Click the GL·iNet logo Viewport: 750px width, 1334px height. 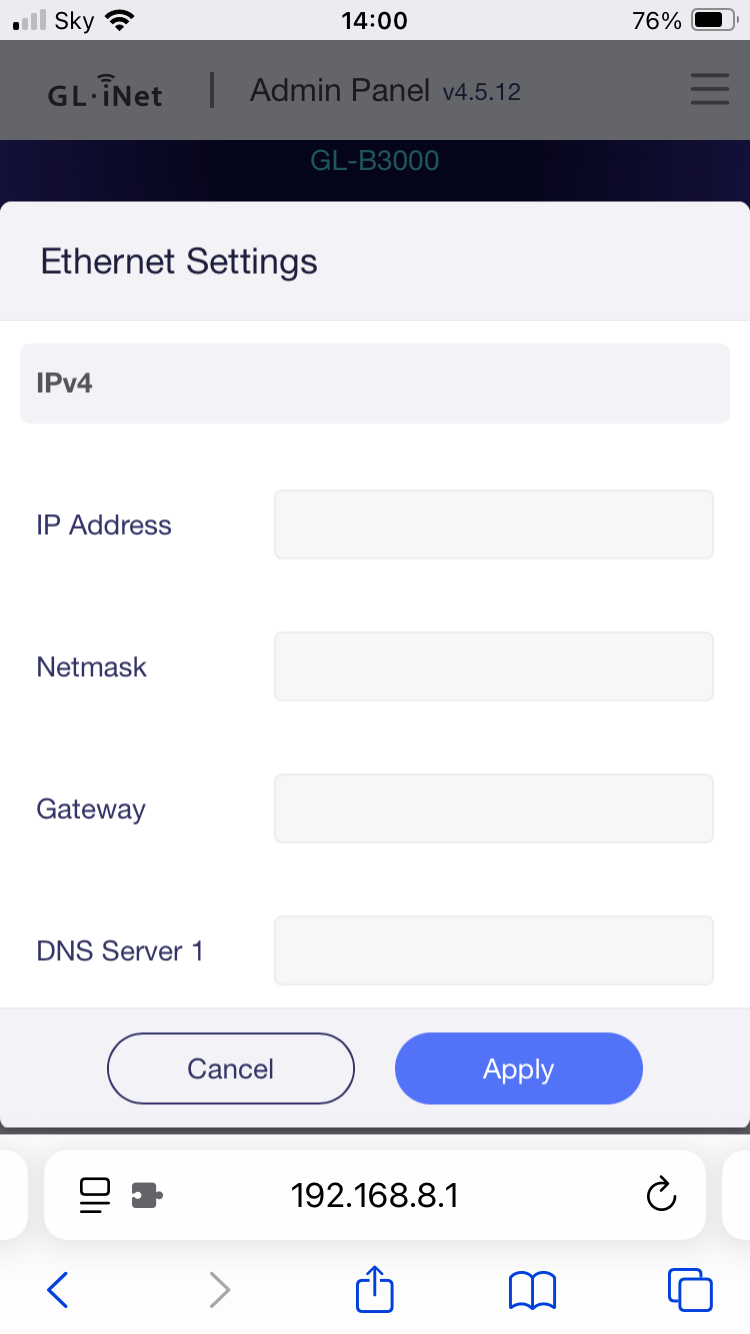point(104,94)
